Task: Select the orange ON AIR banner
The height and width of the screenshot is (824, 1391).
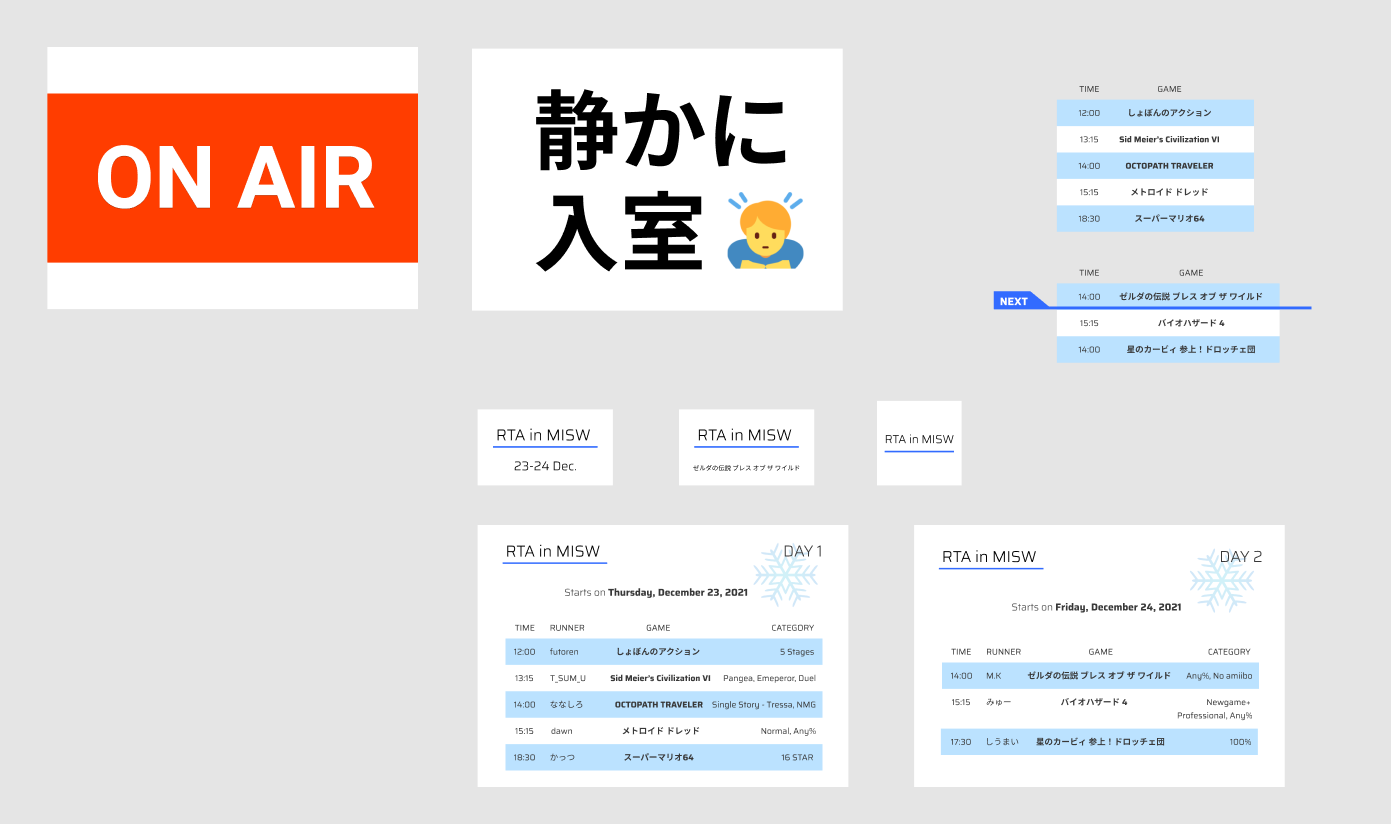Action: pyautogui.click(x=232, y=178)
